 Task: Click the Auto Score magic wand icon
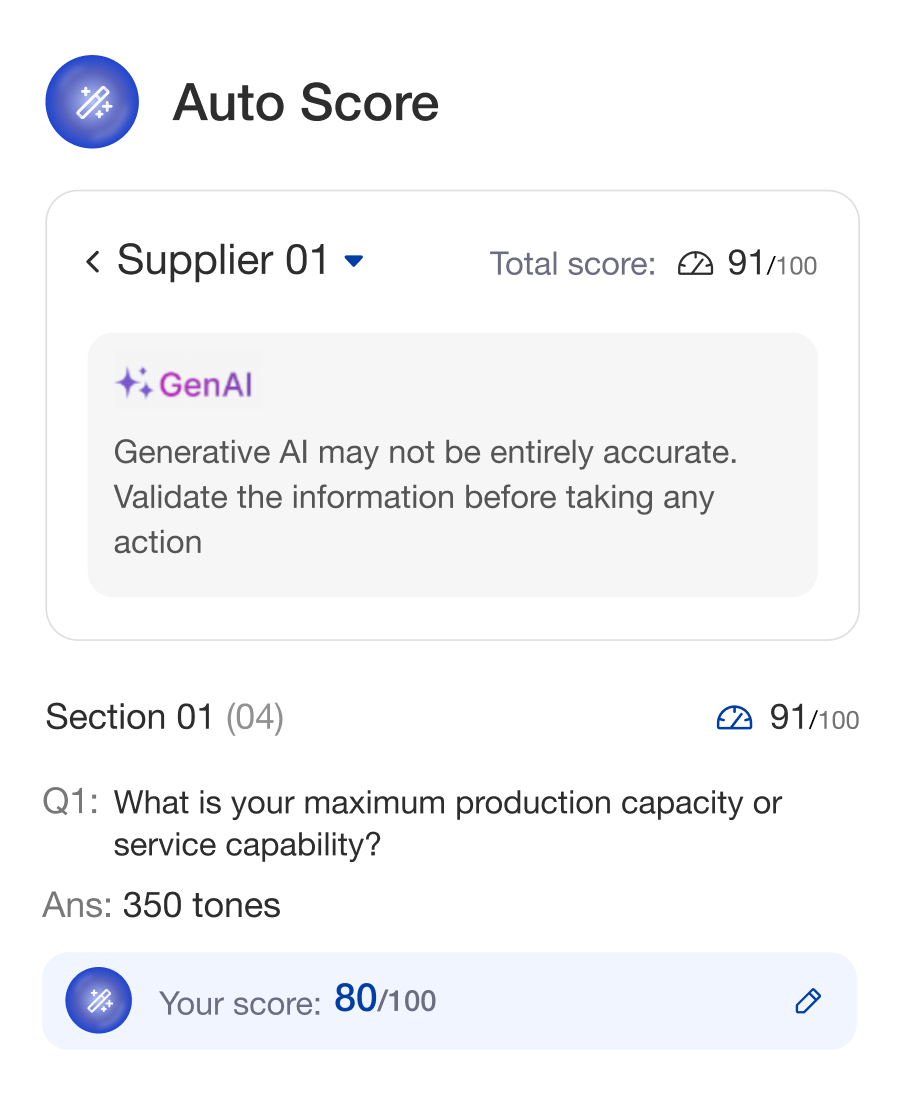[92, 102]
